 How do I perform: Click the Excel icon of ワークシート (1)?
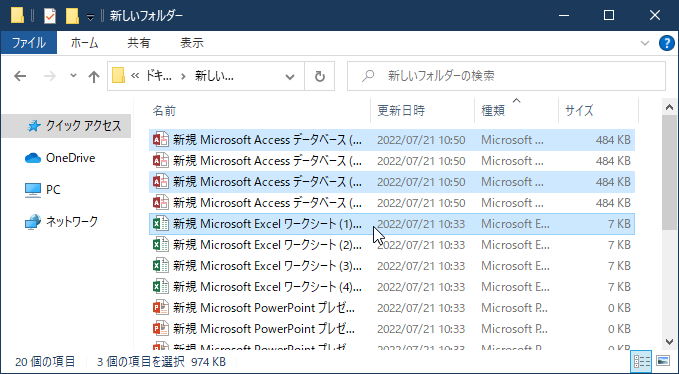pyautogui.click(x=160, y=224)
